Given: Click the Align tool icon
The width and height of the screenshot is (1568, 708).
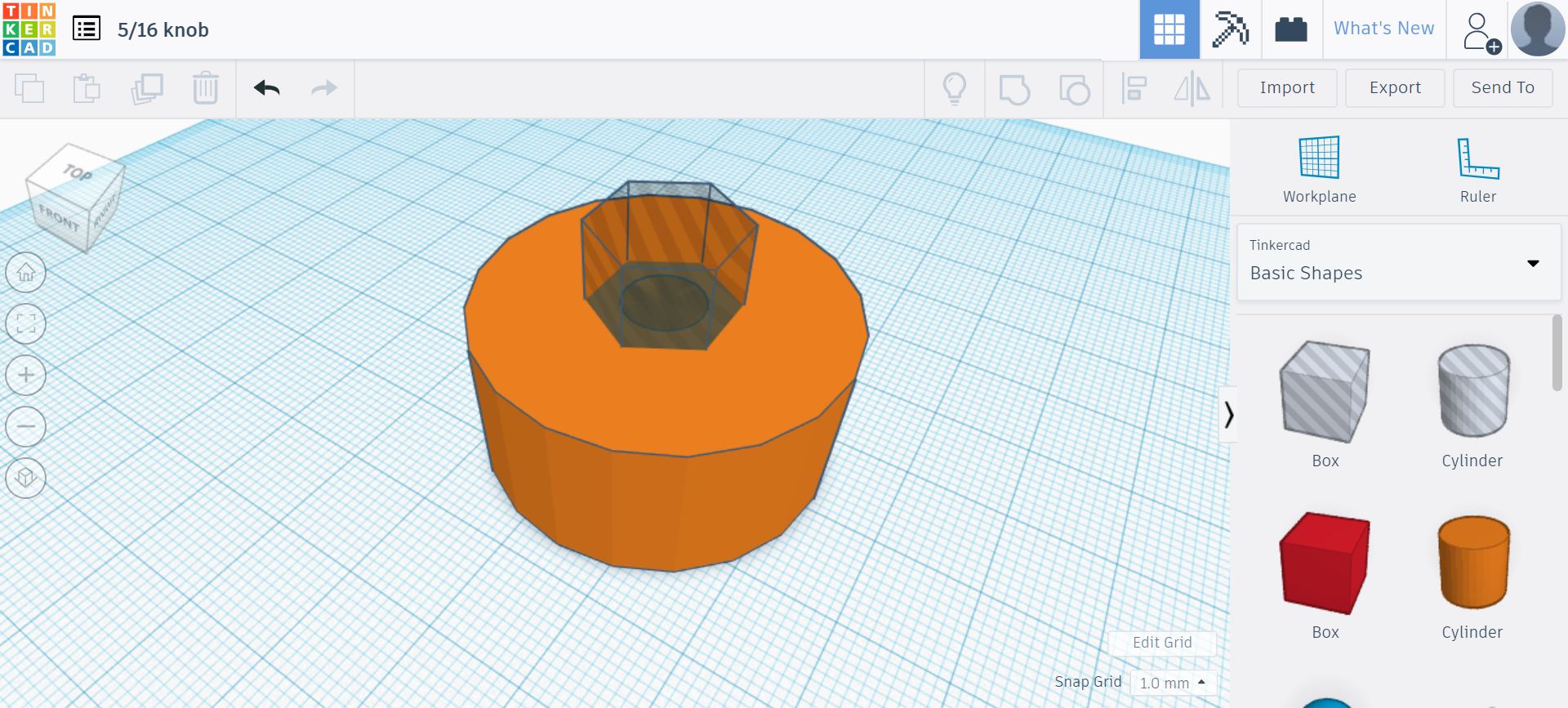Looking at the screenshot, I should [x=1134, y=88].
